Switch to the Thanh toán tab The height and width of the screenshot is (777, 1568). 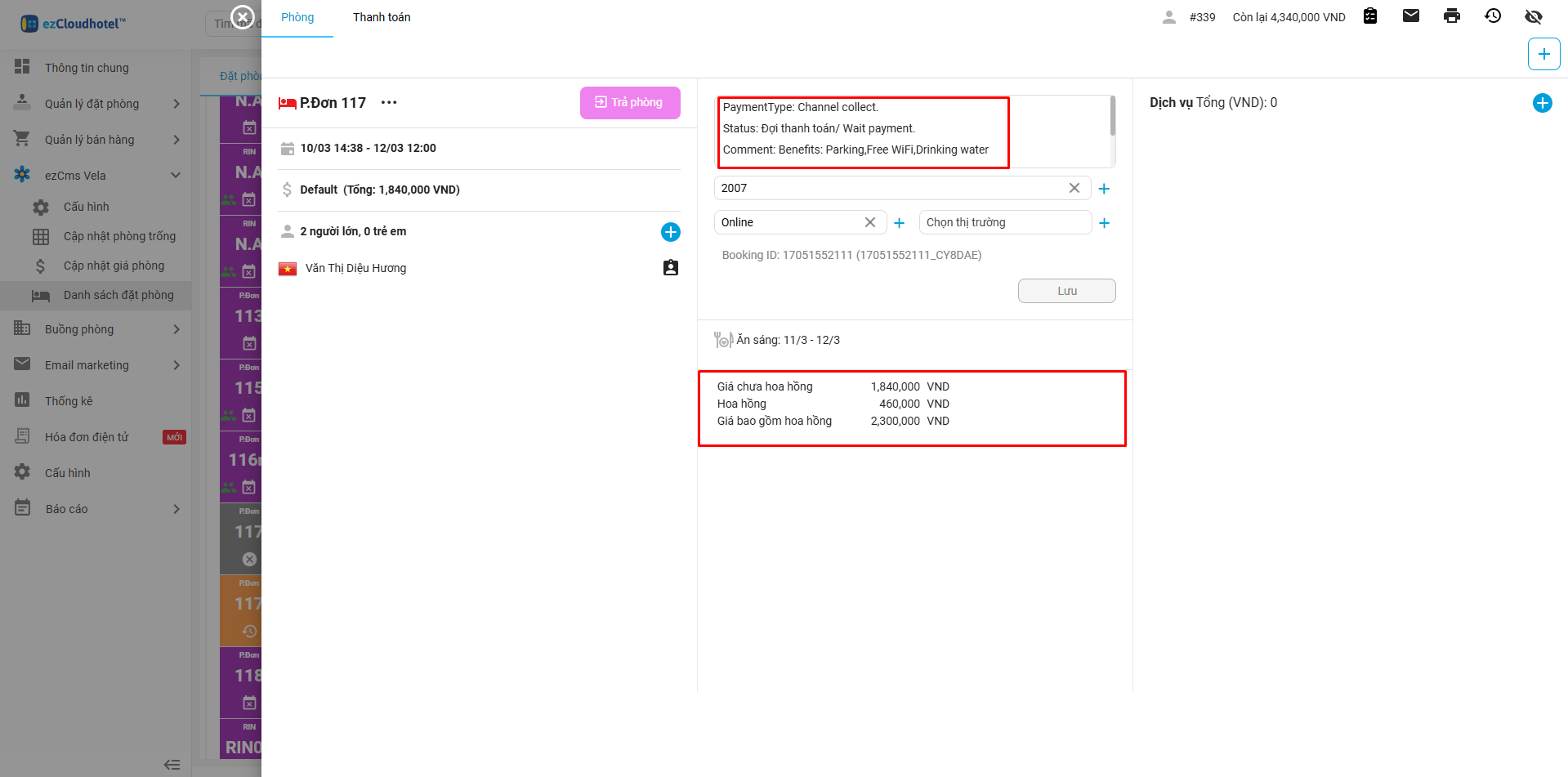point(382,17)
